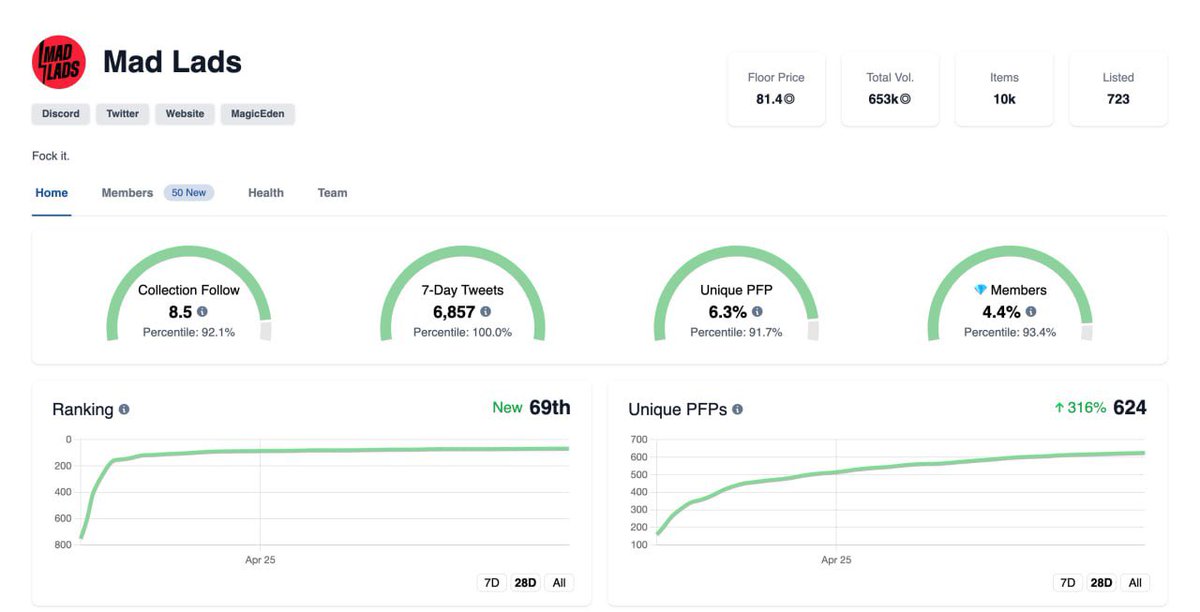Click the Total Vol. 653k card
Image resolution: width=1200 pixels, height=612 pixels.
coord(890,89)
